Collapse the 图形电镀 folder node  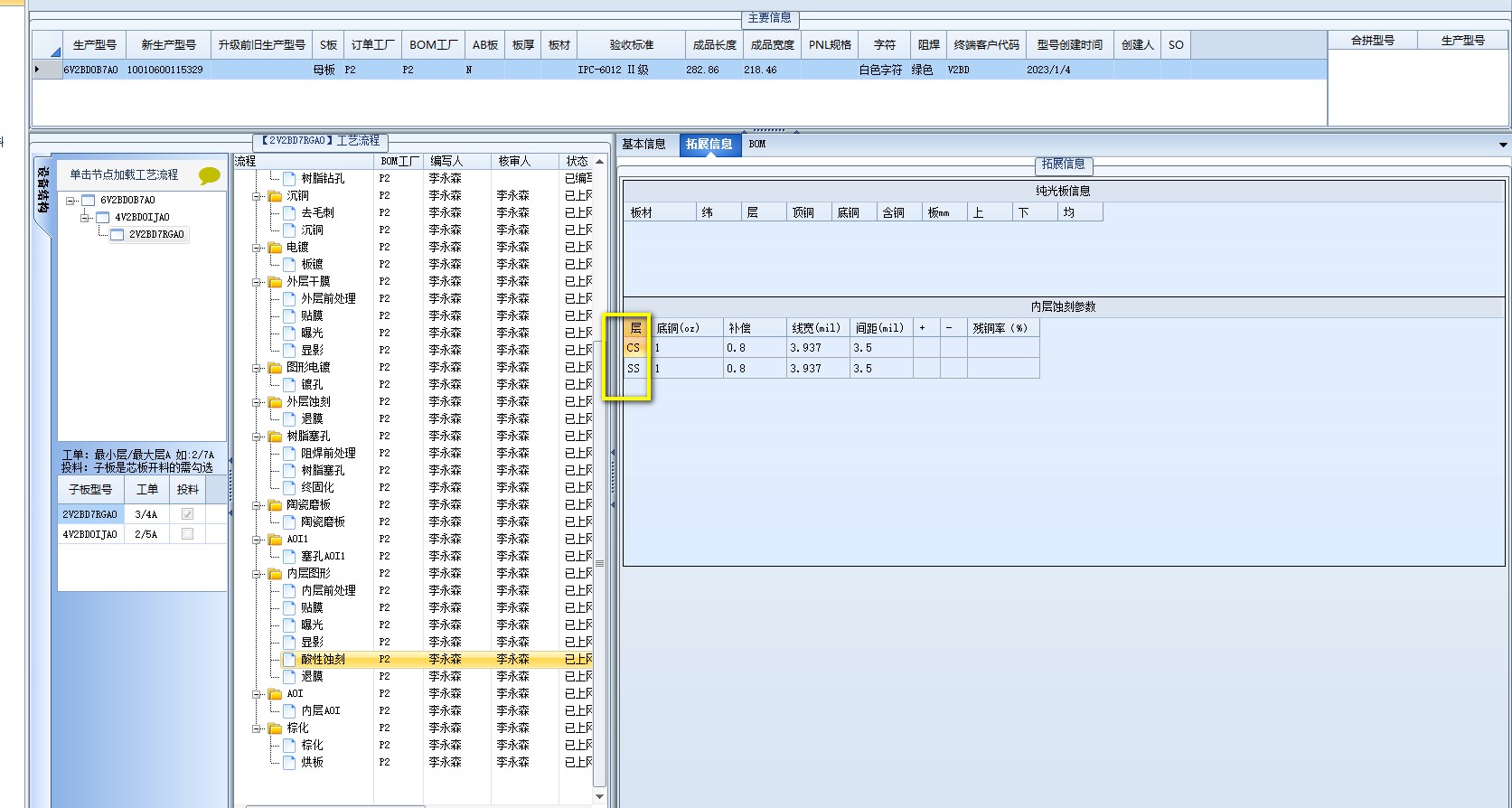[x=257, y=367]
